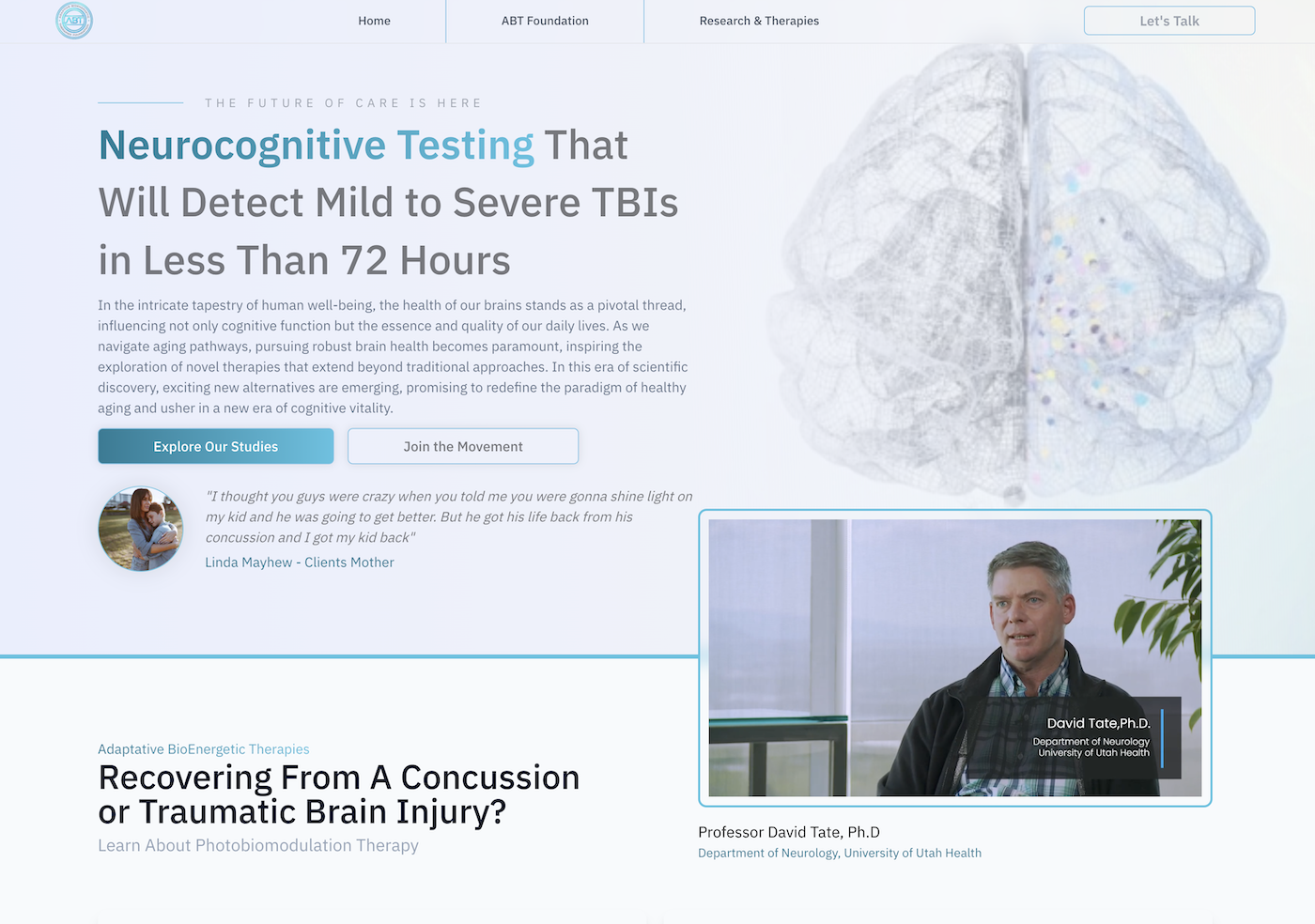Screen dimensions: 1315x924
Task: Click the Recovering From A Concussion heading
Action: [x=338, y=794]
